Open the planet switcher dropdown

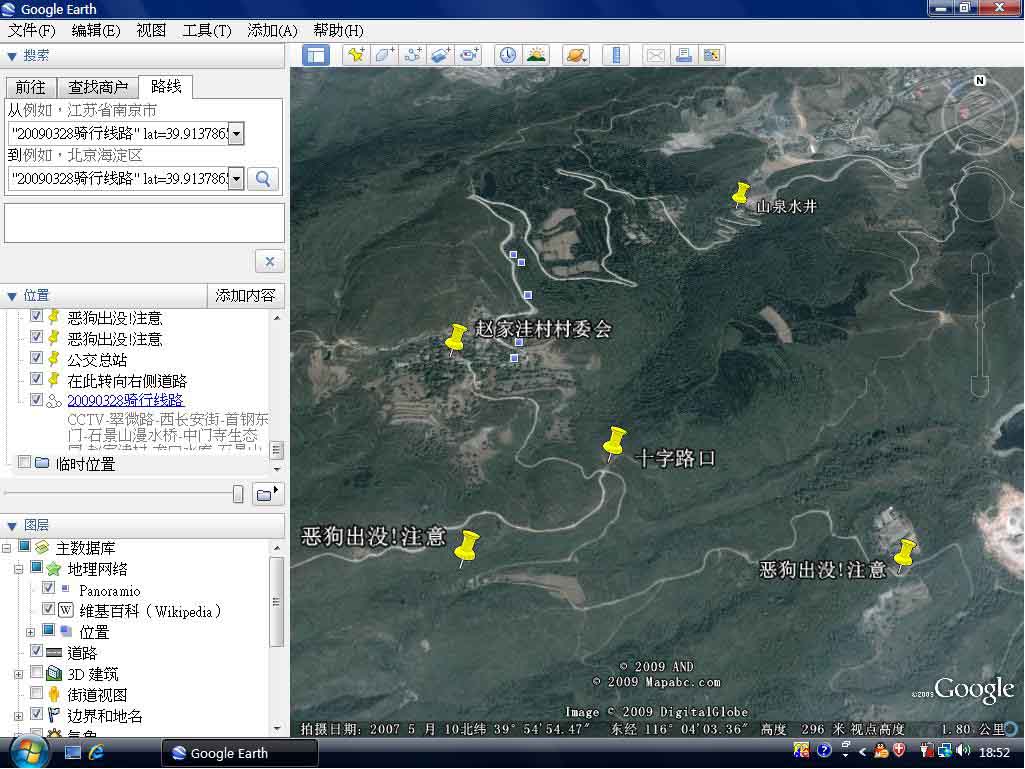coord(577,55)
